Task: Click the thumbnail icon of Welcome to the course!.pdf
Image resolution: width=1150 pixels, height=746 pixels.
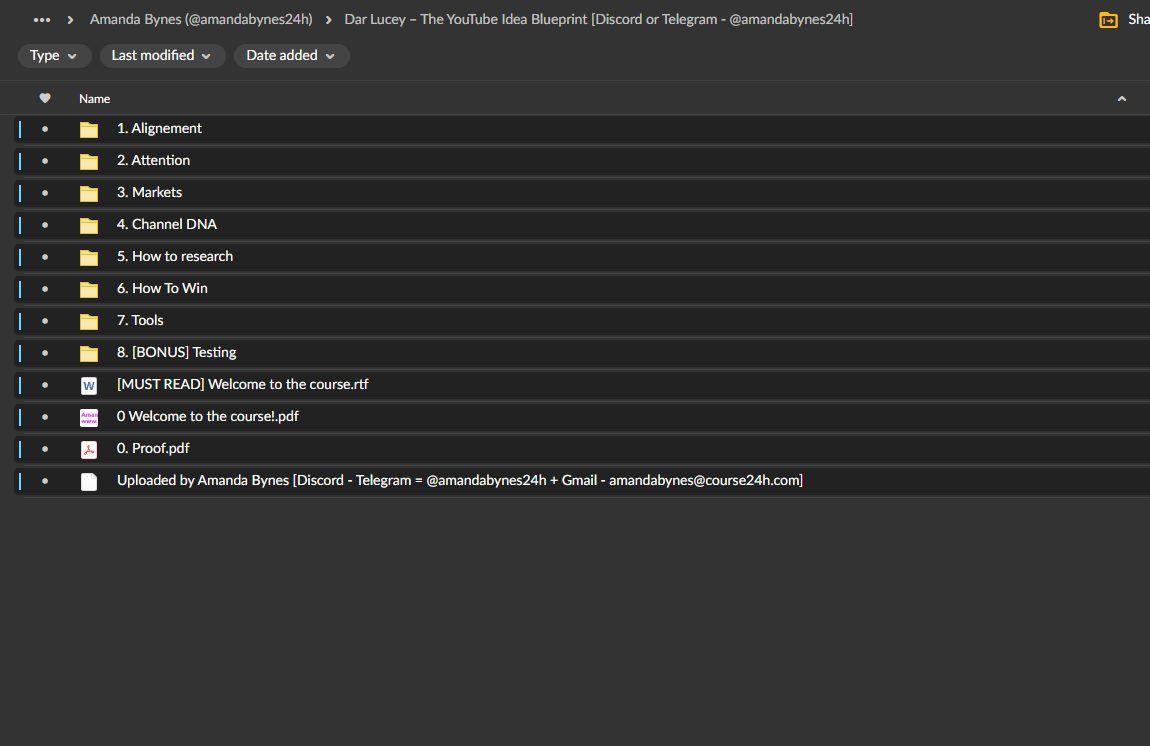Action: point(89,417)
